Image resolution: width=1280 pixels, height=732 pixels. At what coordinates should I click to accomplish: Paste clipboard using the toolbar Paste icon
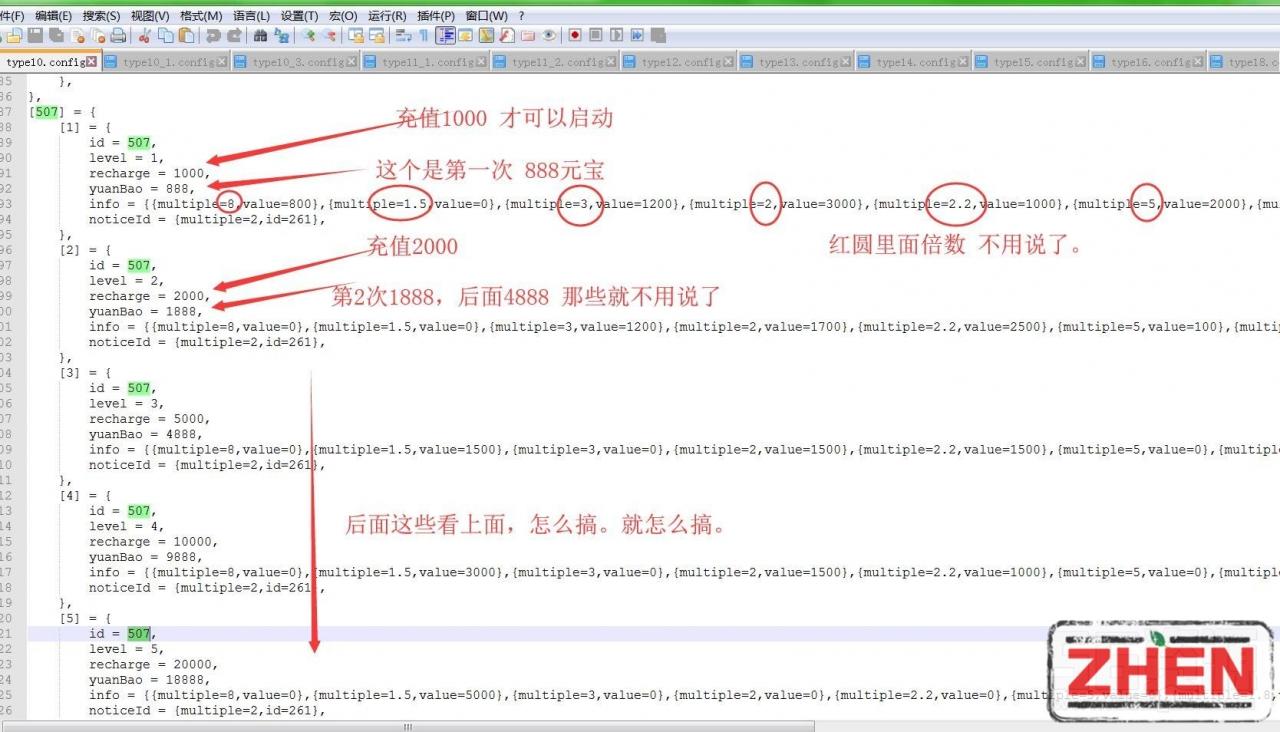[186, 35]
